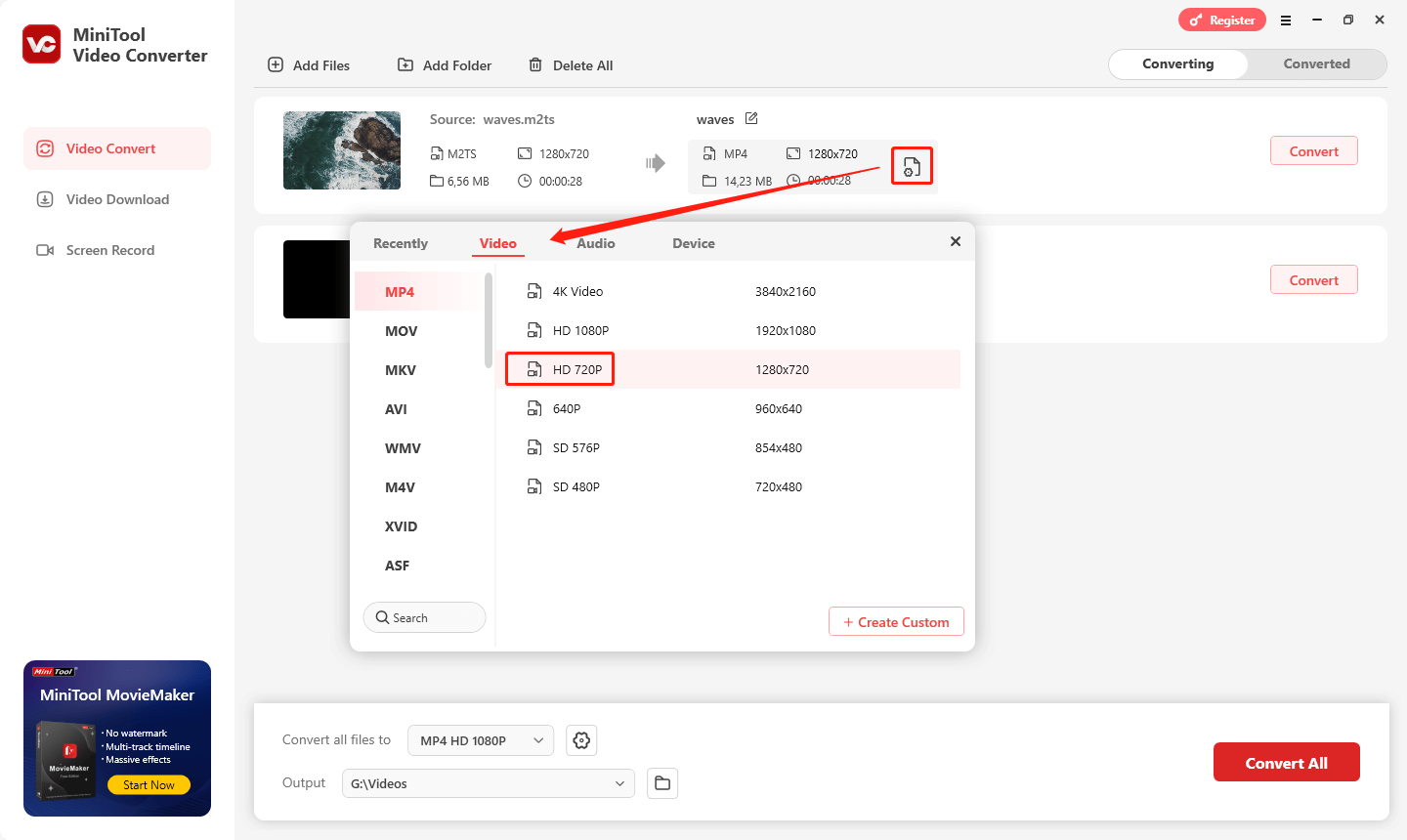Screen dimensions: 1407x840
Task: Click Convert button for waves.m2ts
Action: [1314, 150]
